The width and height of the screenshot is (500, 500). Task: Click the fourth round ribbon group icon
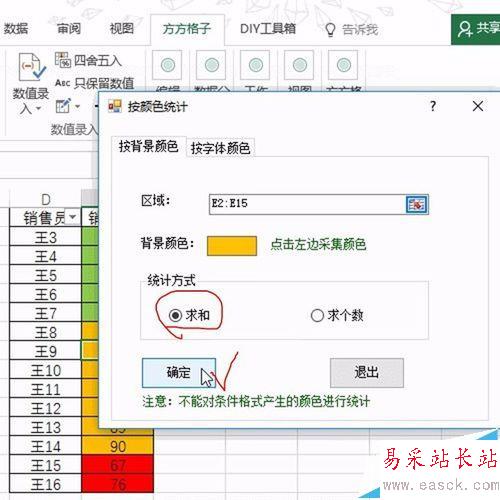[299, 65]
